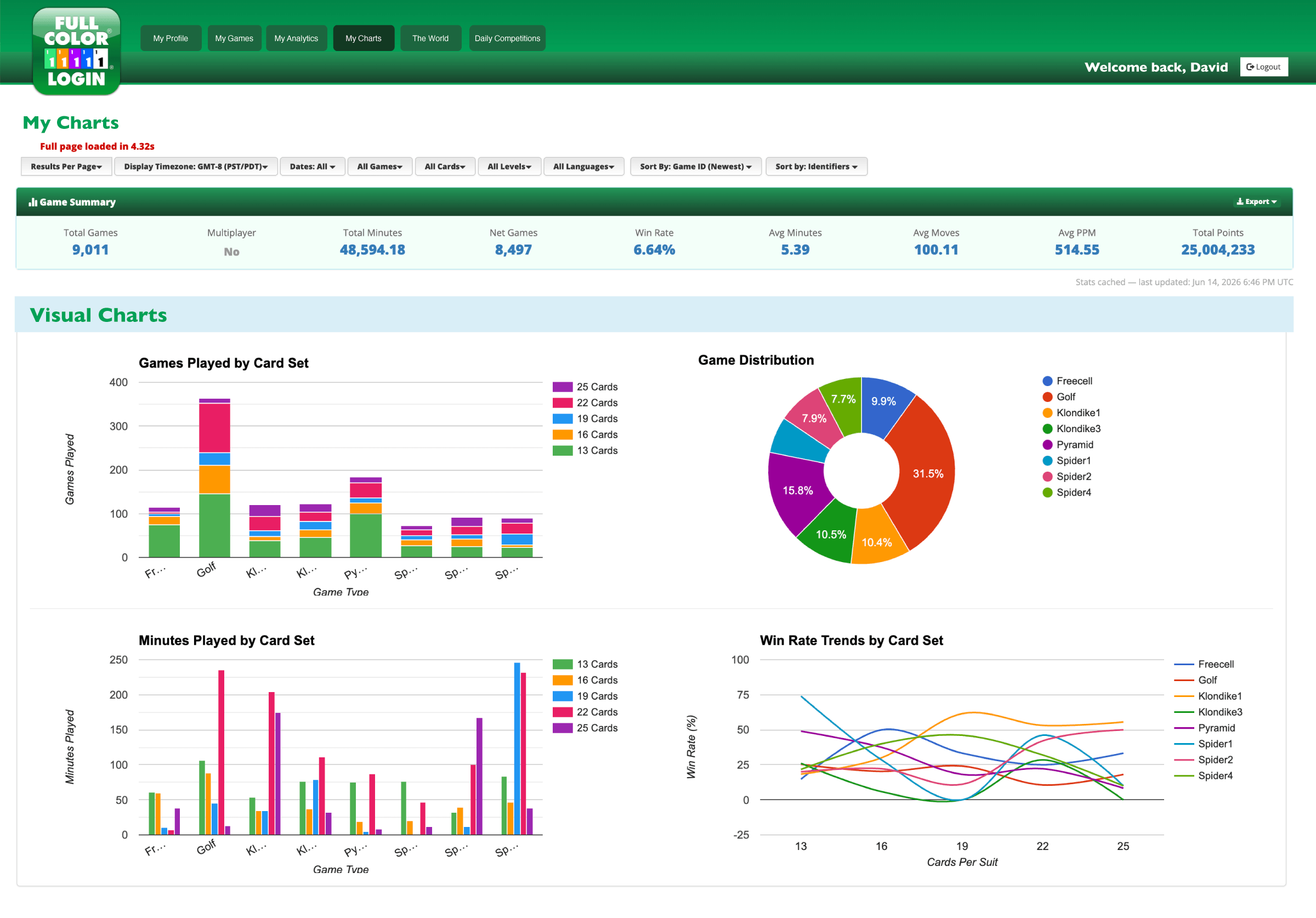Click the Game Summary bar chart icon
The width and height of the screenshot is (1316, 918).
(33, 202)
